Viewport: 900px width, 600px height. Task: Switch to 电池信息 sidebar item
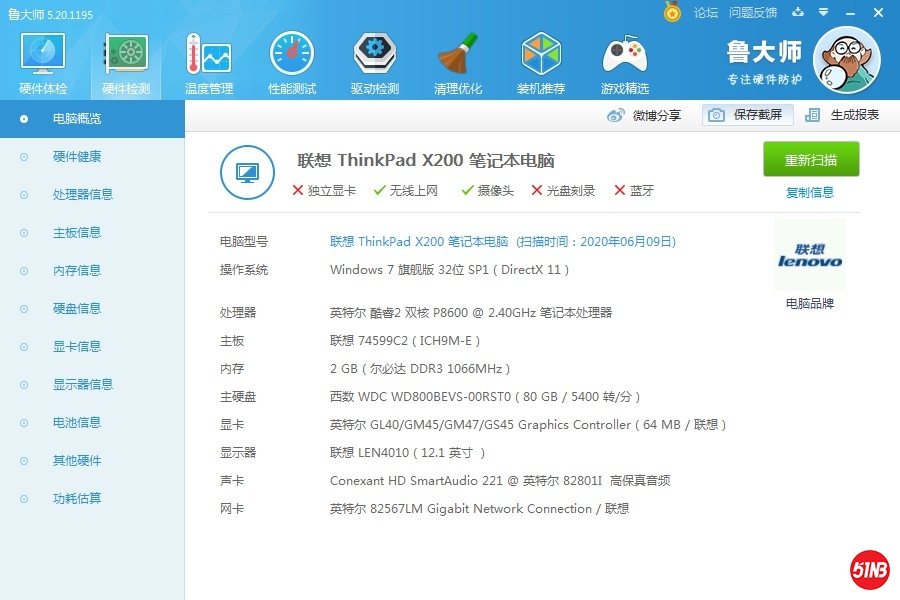point(77,423)
